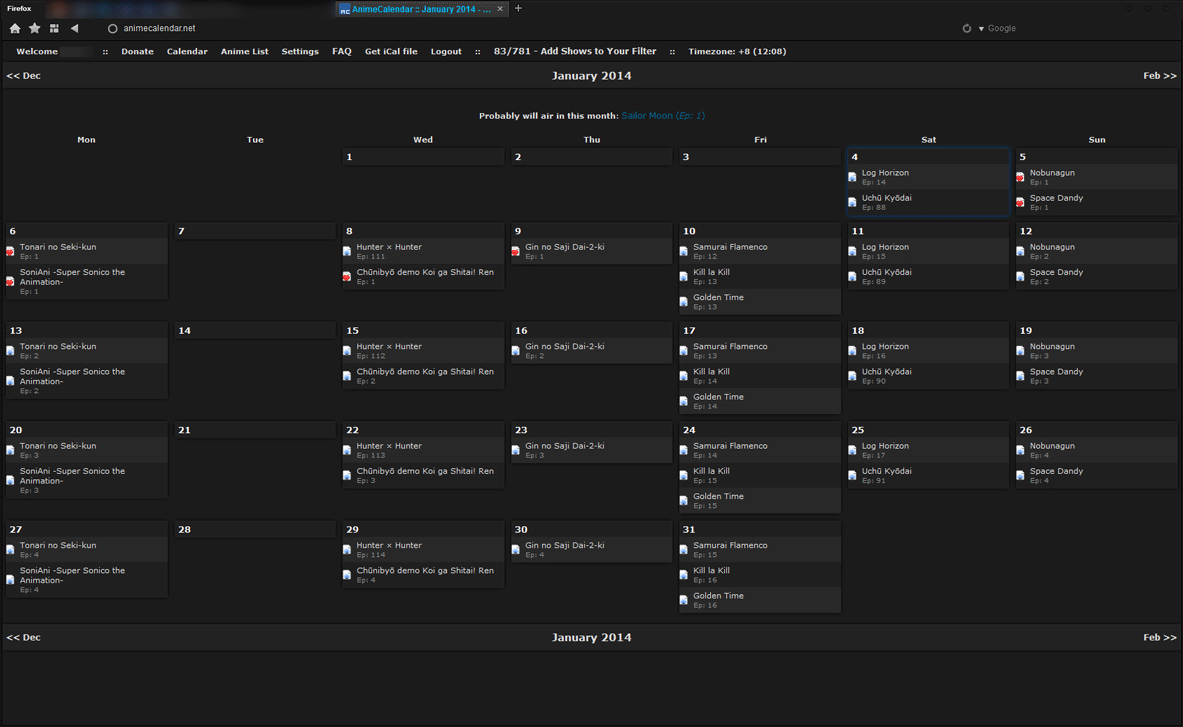Click icon beside Kill la Kill Ep 13

tap(684, 277)
